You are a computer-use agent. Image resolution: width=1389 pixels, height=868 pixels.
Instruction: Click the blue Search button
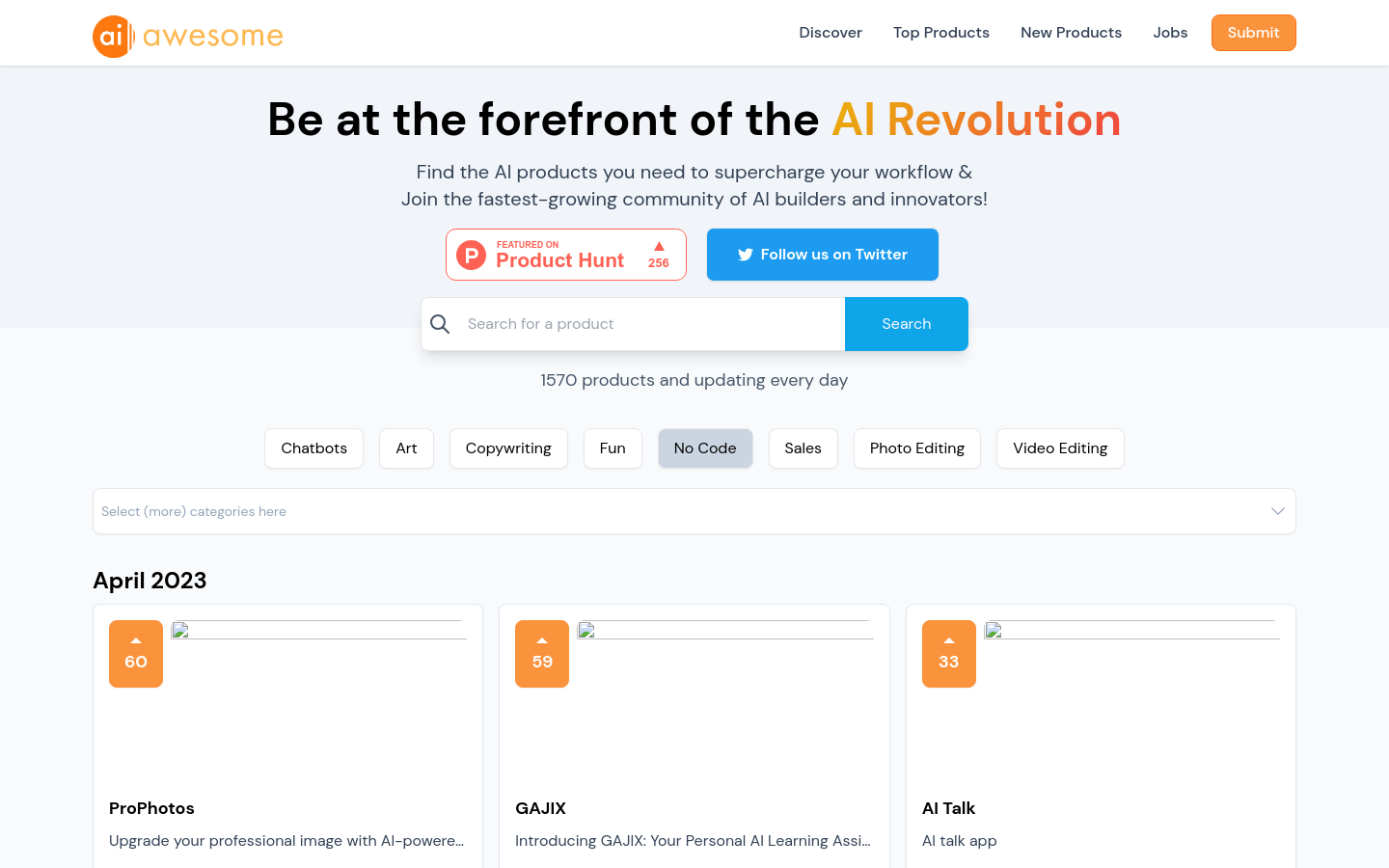(x=907, y=324)
